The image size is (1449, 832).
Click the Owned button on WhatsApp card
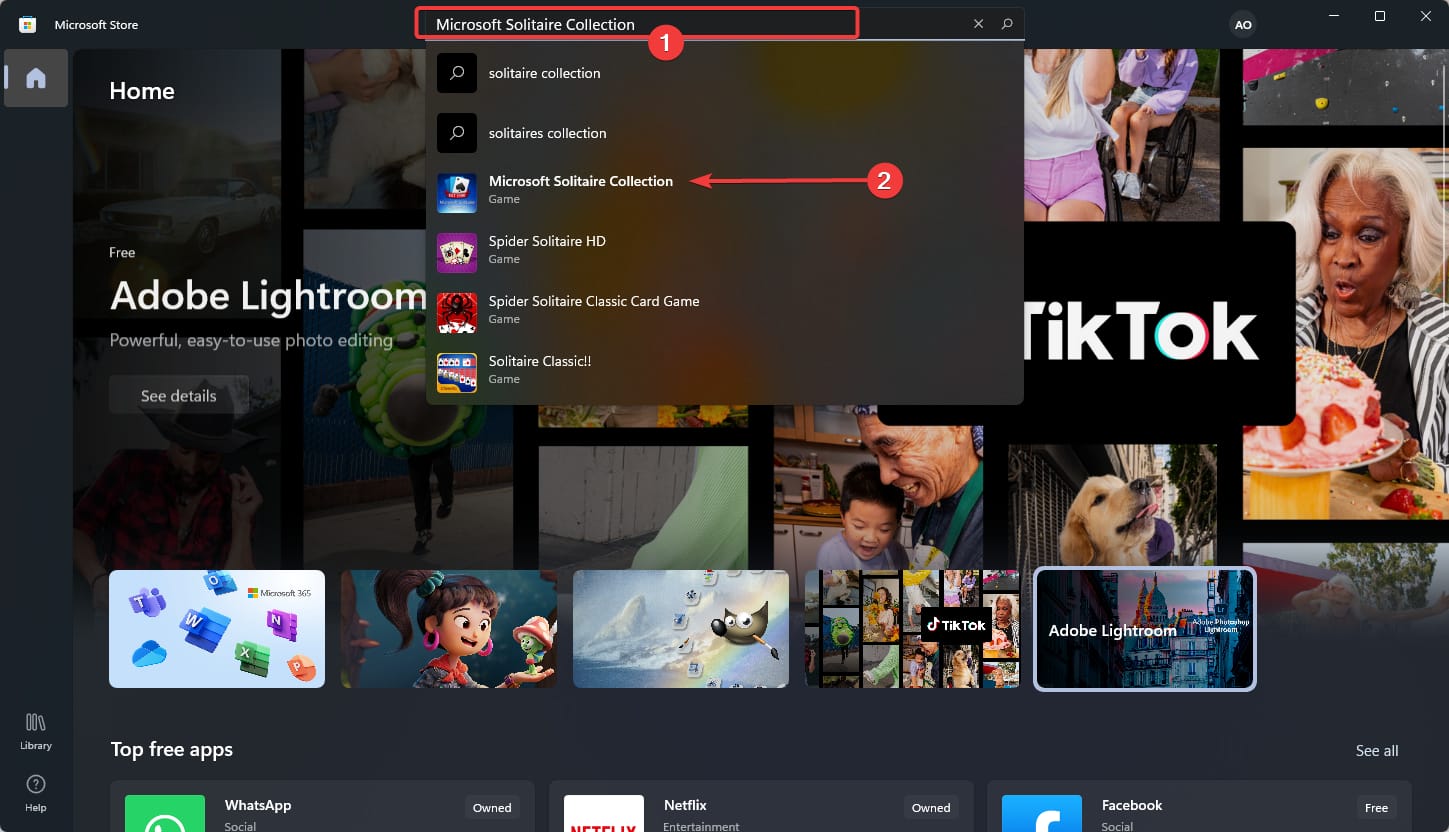(x=492, y=808)
